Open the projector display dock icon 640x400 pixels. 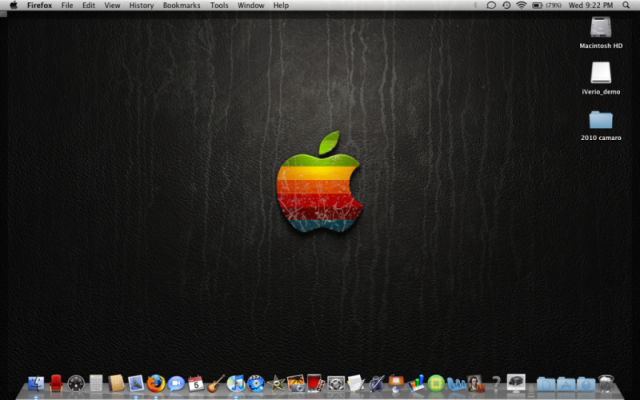(x=516, y=383)
